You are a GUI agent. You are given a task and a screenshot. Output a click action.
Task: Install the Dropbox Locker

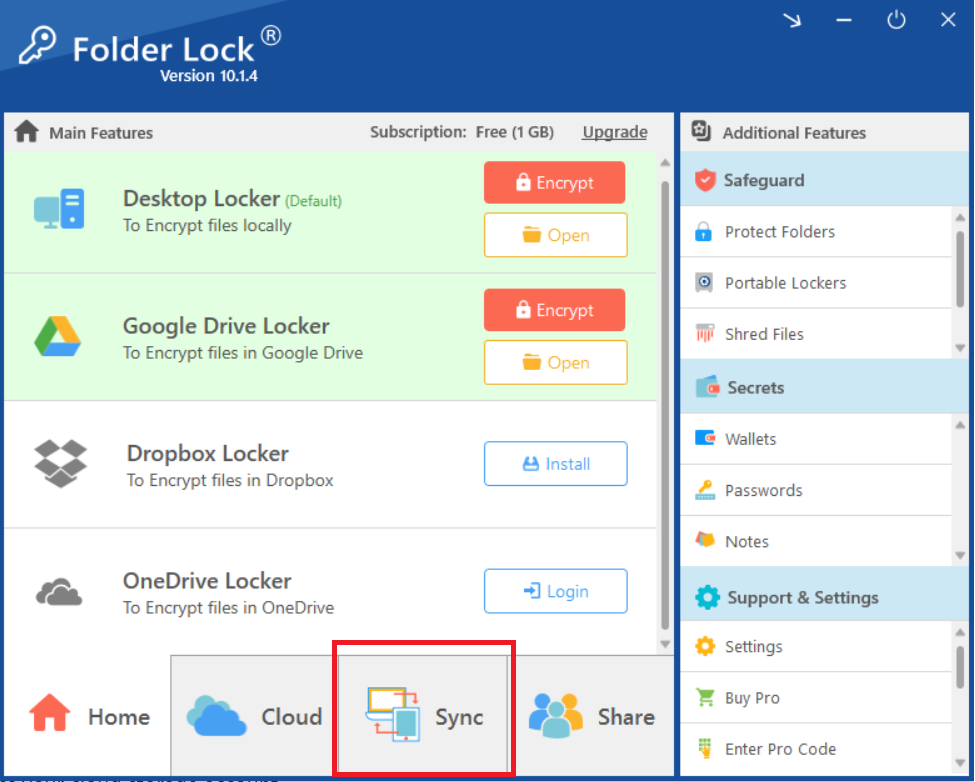[x=556, y=464]
